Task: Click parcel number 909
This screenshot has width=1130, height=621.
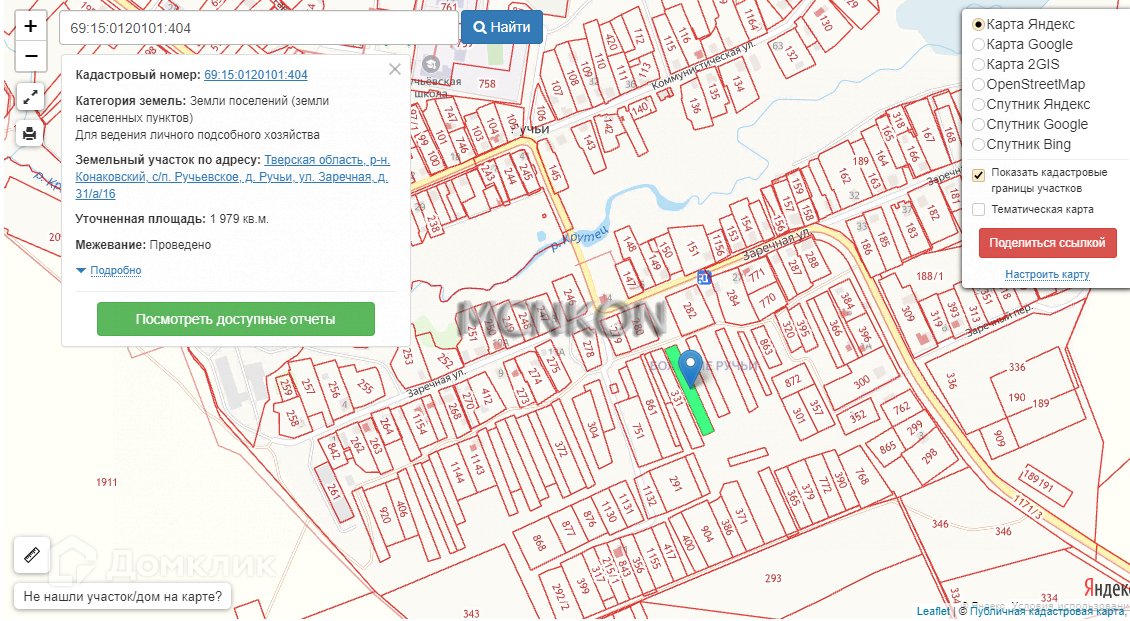Action: click(x=999, y=437)
